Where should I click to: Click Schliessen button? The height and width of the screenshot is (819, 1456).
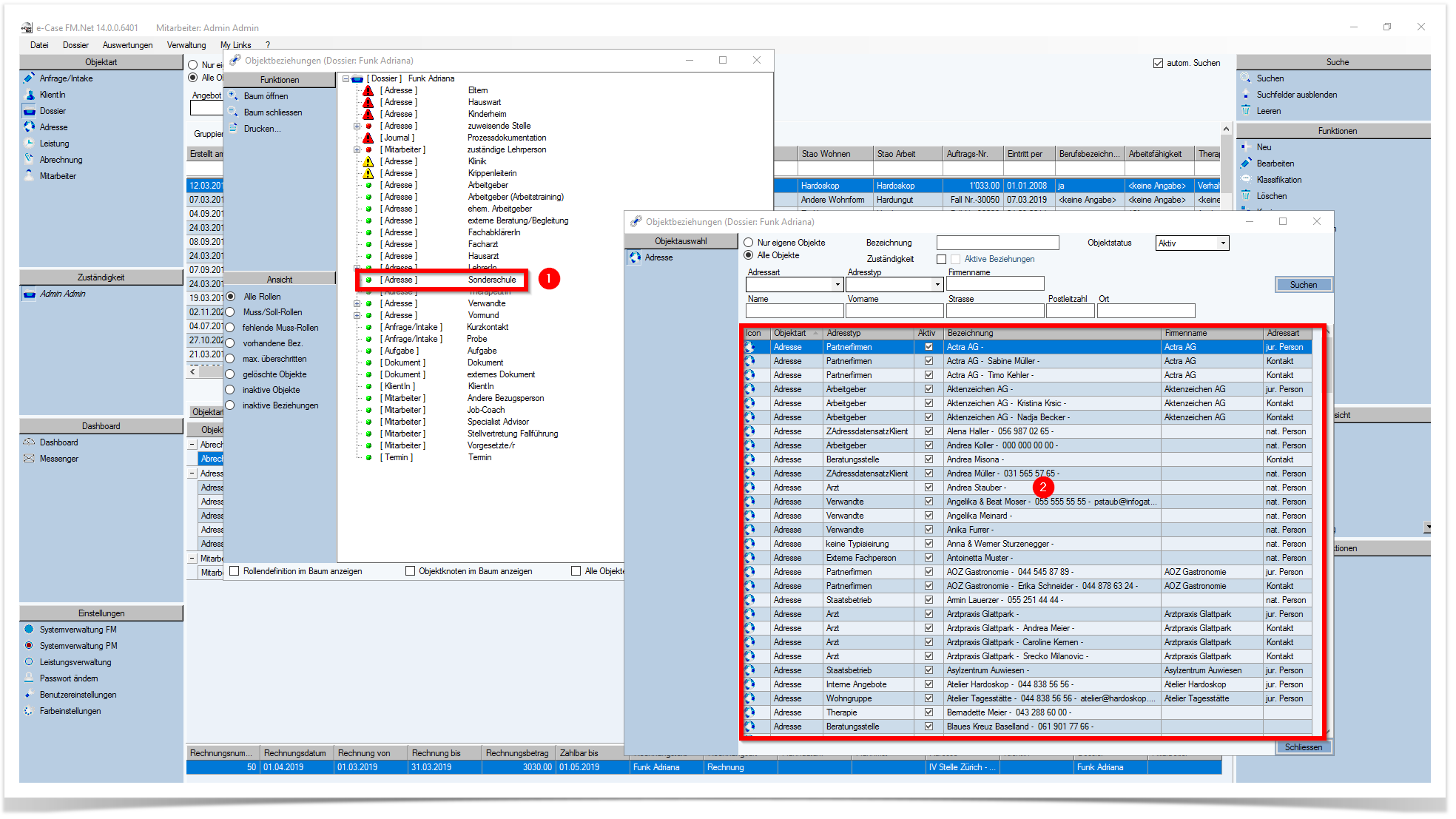tap(1303, 747)
